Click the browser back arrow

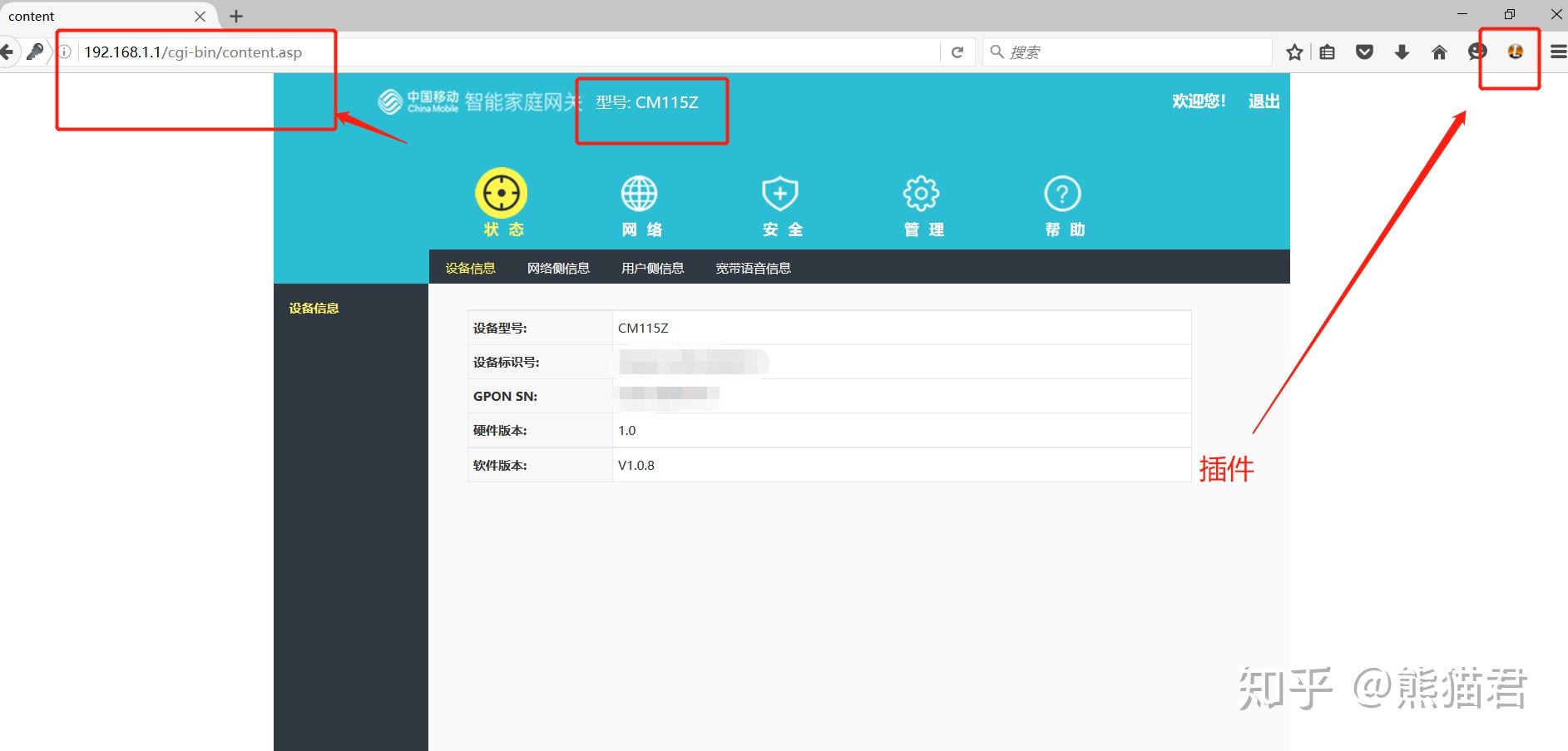tap(7, 52)
